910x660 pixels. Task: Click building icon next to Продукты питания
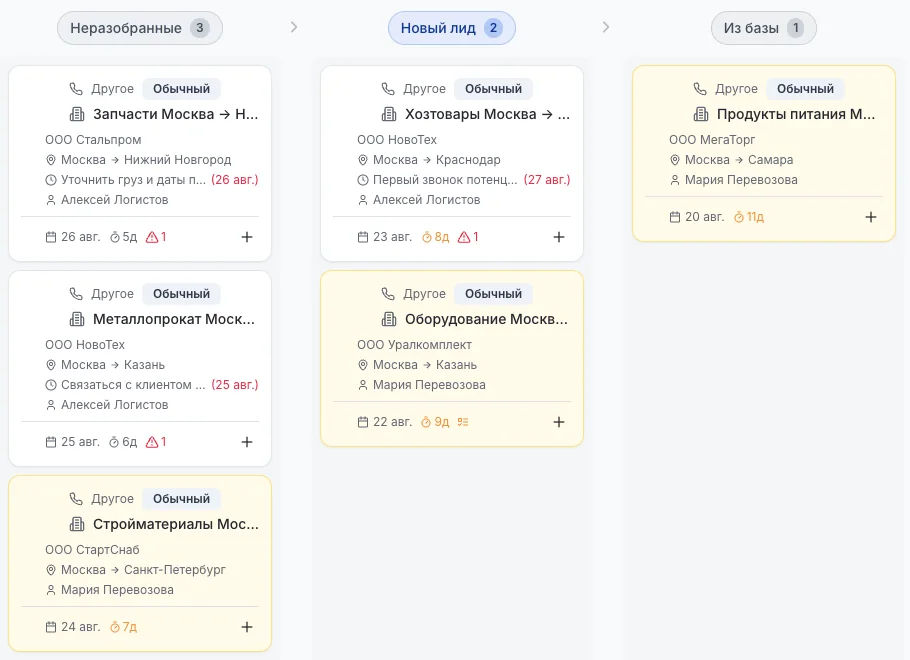click(701, 114)
